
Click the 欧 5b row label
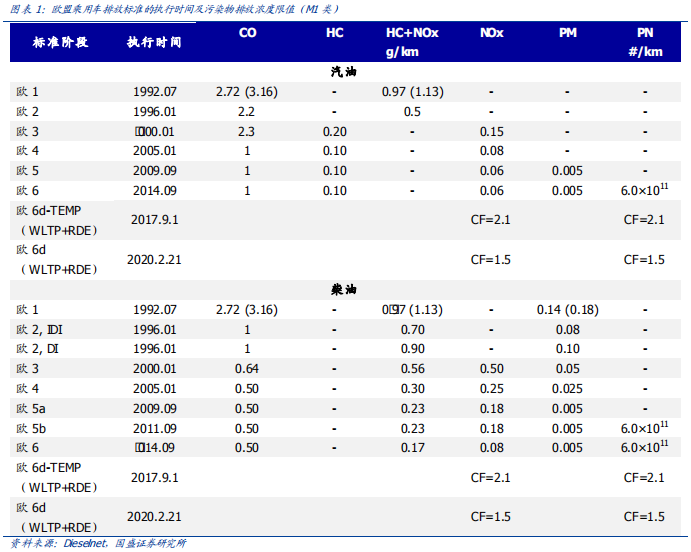pos(32,428)
